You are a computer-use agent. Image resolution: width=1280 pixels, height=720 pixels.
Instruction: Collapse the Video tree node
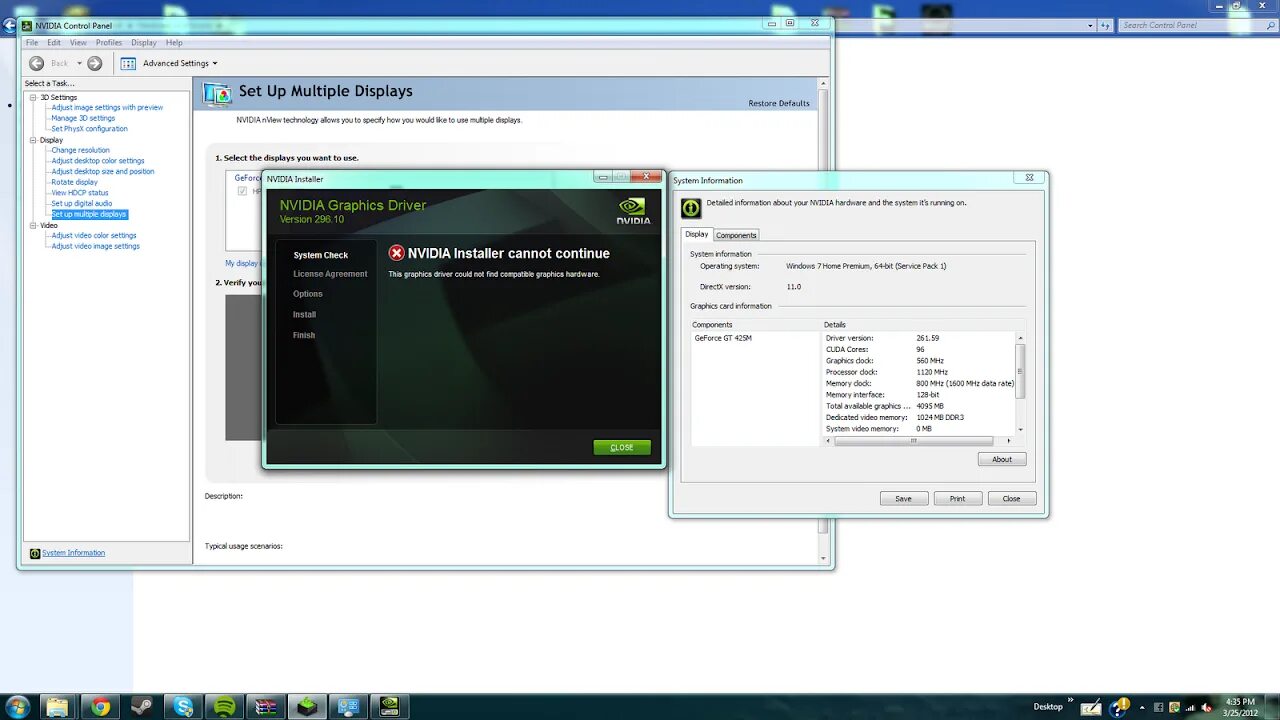pyautogui.click(x=33, y=225)
